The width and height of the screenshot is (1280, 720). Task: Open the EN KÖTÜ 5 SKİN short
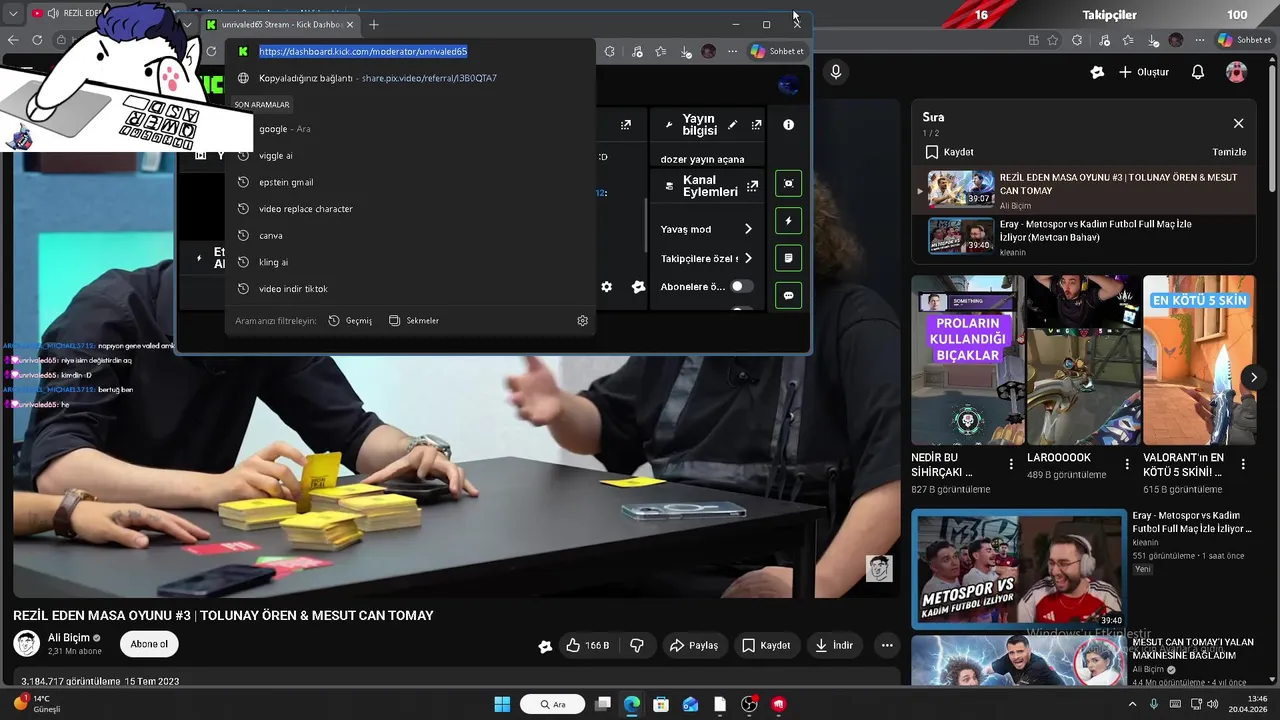(x=1199, y=361)
